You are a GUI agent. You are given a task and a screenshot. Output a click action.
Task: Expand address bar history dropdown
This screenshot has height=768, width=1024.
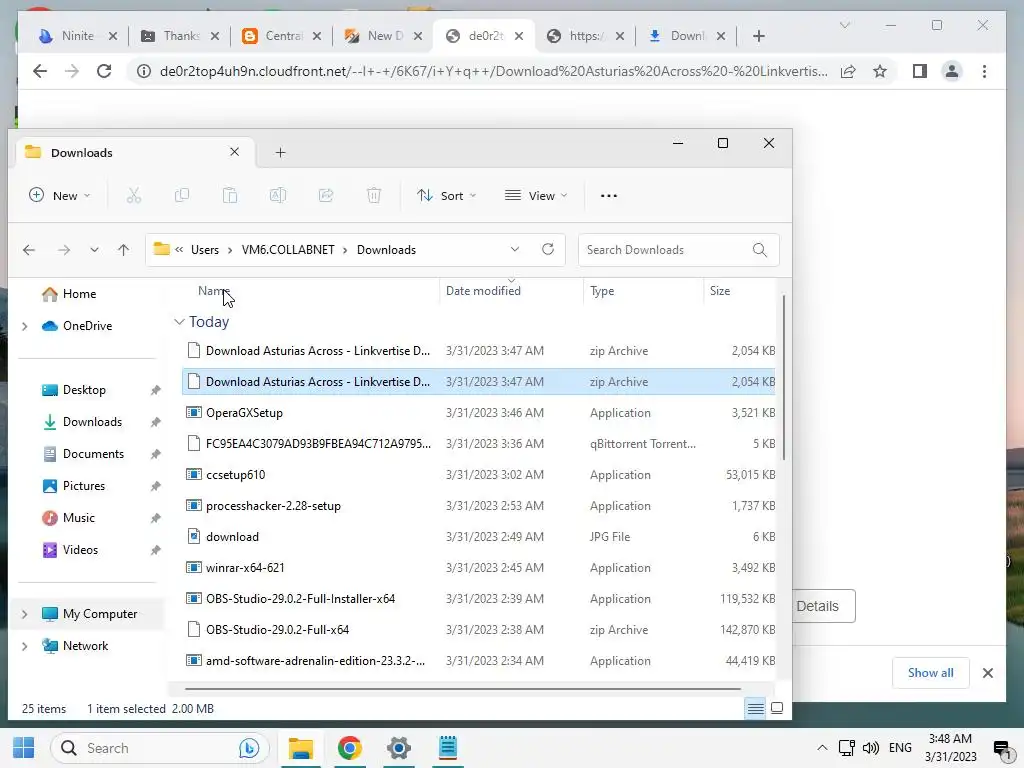pyautogui.click(x=515, y=249)
